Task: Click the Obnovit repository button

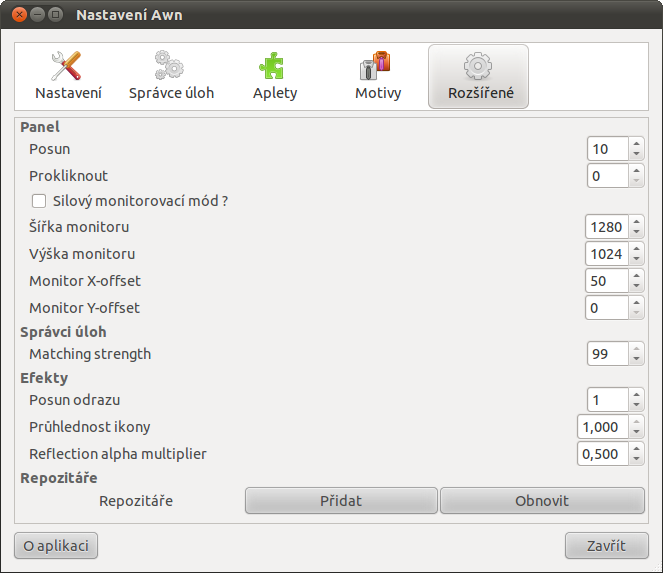Action: [x=542, y=501]
